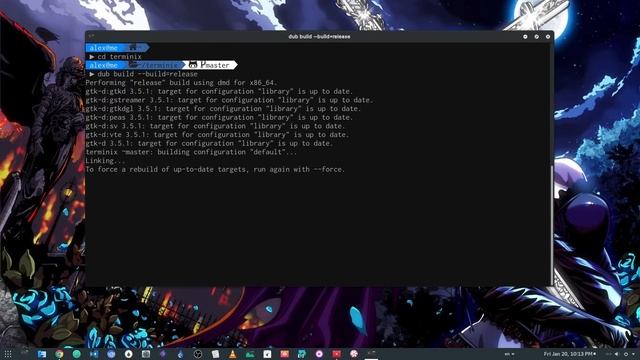Open the green landscape icon after VLC
The height and width of the screenshot is (360, 640).
250,354
